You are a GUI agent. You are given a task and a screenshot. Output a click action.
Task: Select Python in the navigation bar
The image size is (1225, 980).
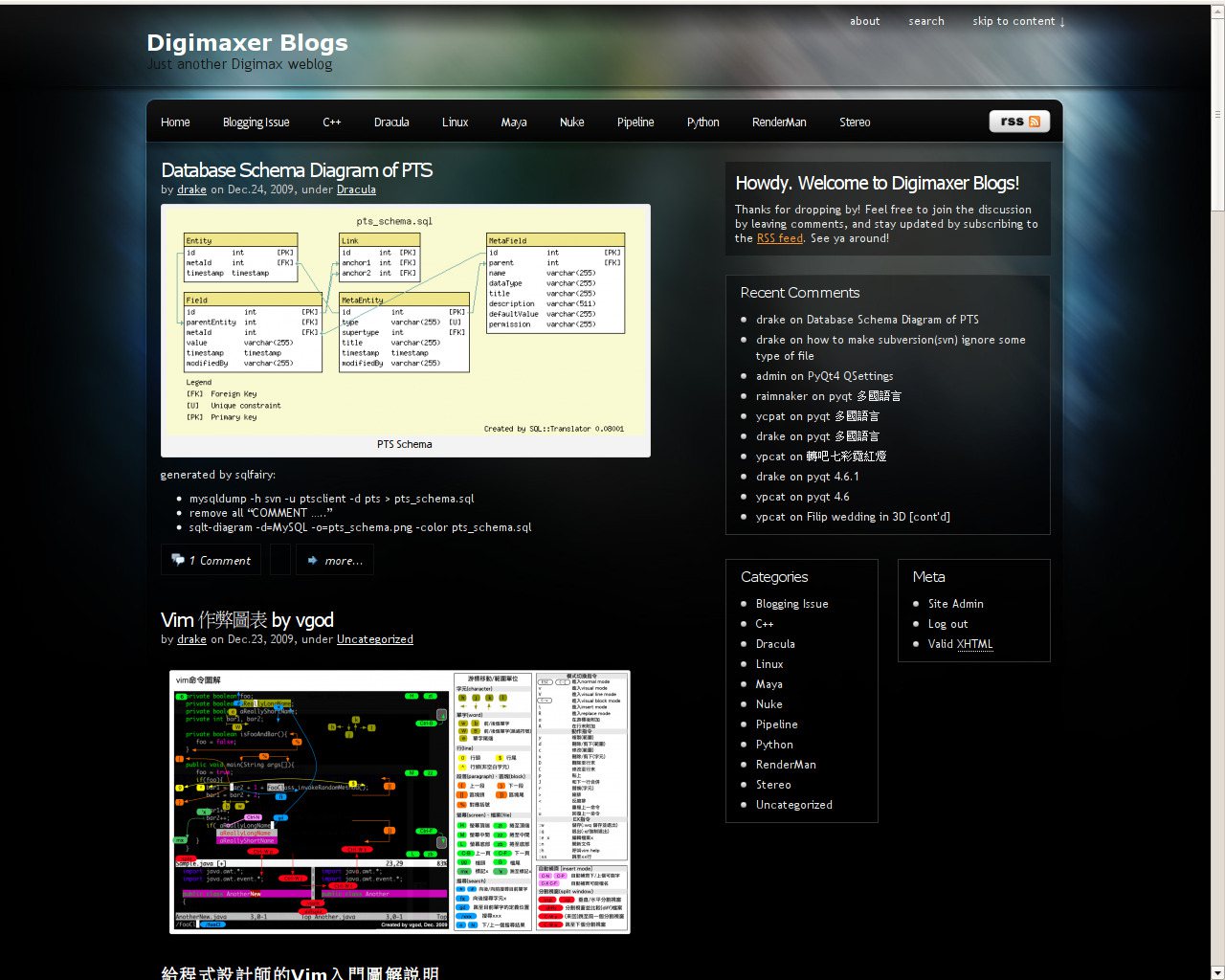coord(703,122)
